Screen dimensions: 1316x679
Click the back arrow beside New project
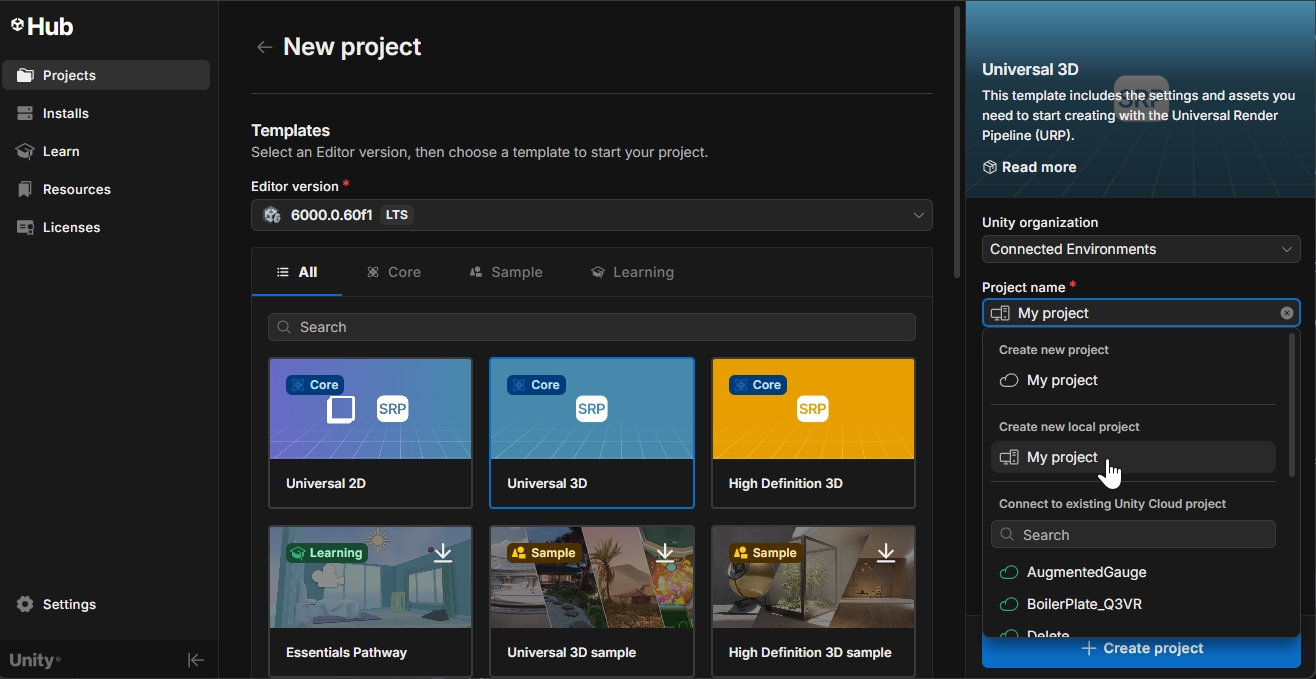pyautogui.click(x=264, y=47)
